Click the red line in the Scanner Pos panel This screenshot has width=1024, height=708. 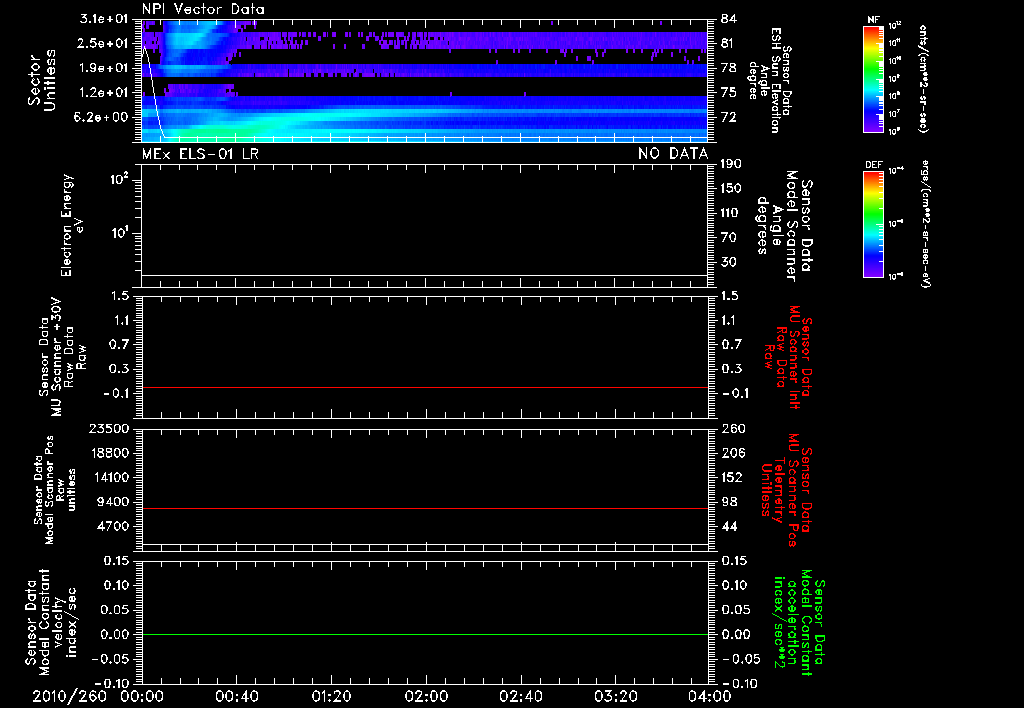pyautogui.click(x=424, y=508)
